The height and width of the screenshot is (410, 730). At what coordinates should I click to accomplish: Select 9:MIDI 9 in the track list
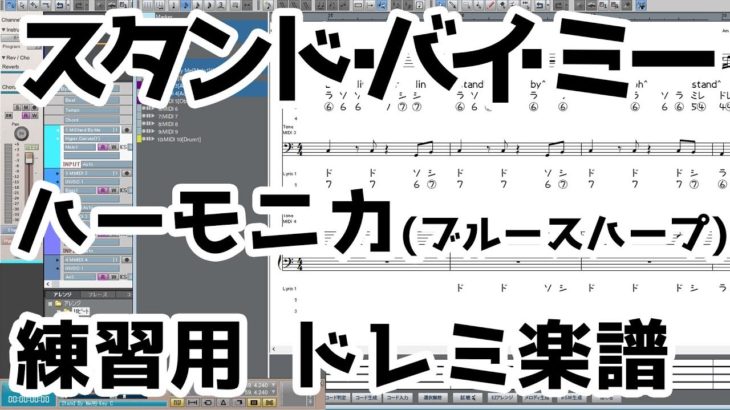pos(168,132)
